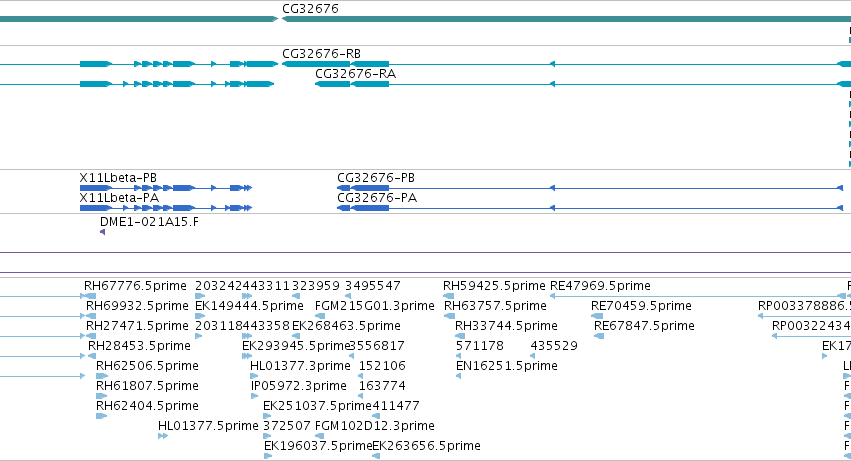Select the EK149444.5prime EST label

pos(249,306)
